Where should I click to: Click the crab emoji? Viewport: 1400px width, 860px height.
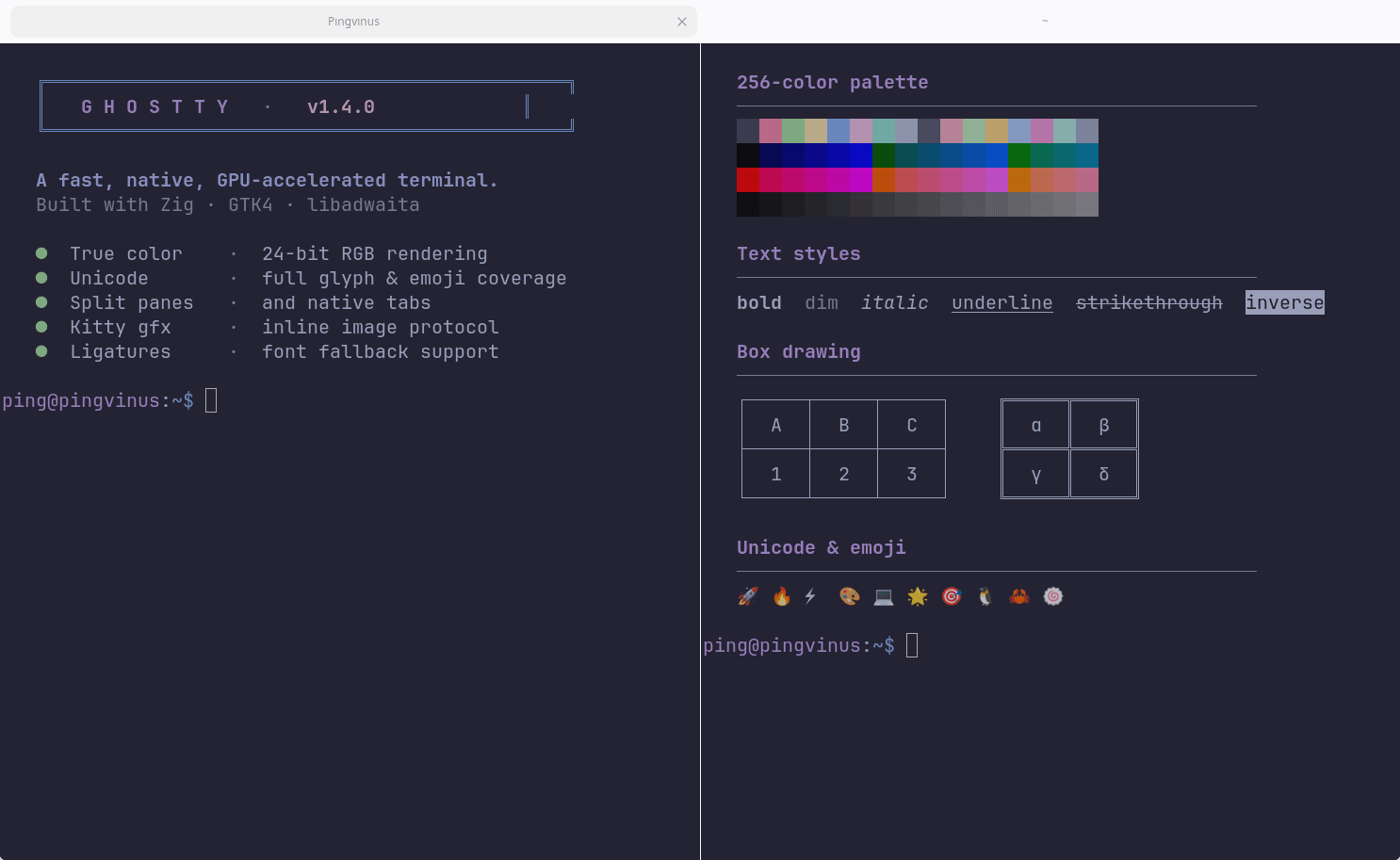click(x=1019, y=596)
